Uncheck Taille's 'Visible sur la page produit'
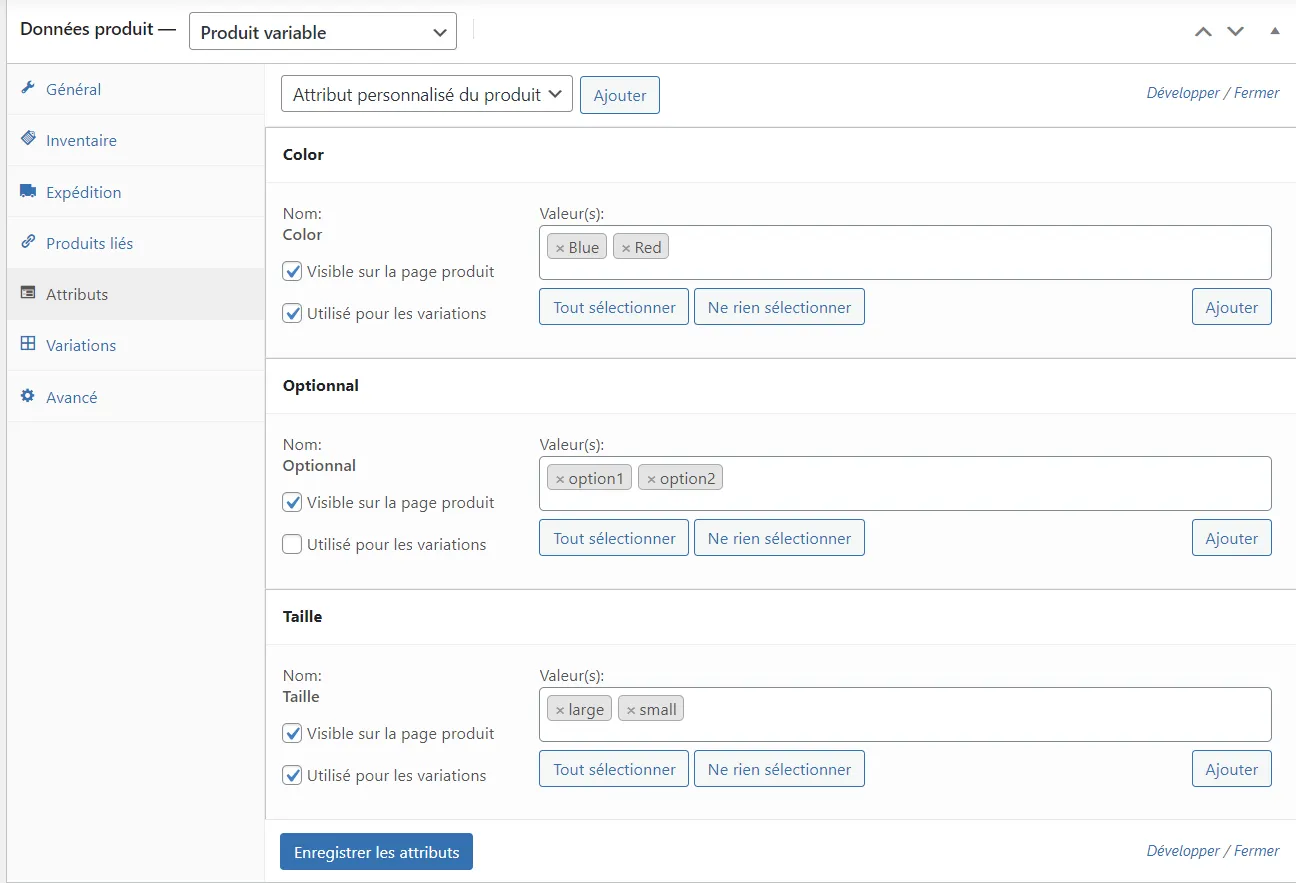Screen dimensions: 1296x883 click(292, 733)
